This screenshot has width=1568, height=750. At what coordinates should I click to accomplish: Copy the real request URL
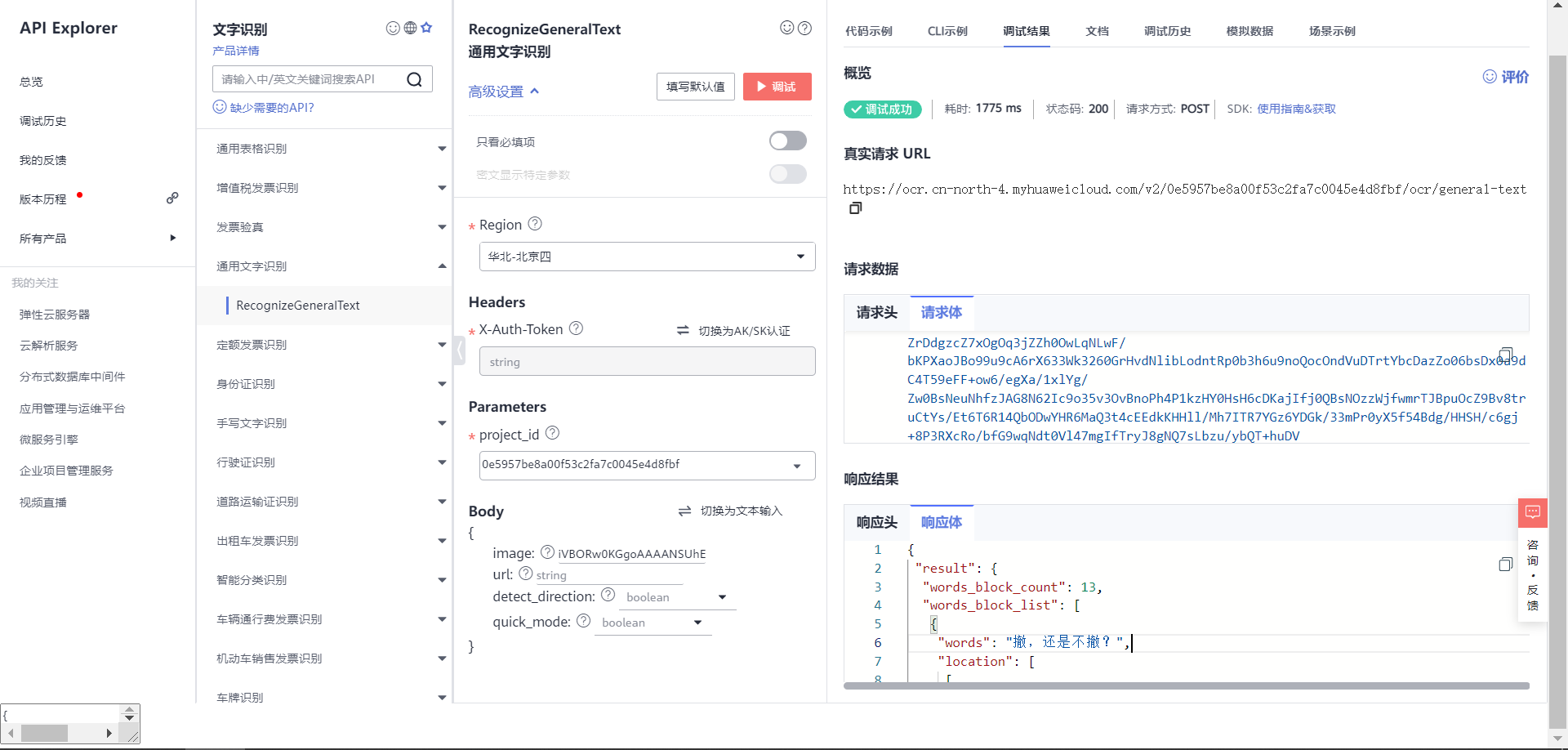point(855,208)
